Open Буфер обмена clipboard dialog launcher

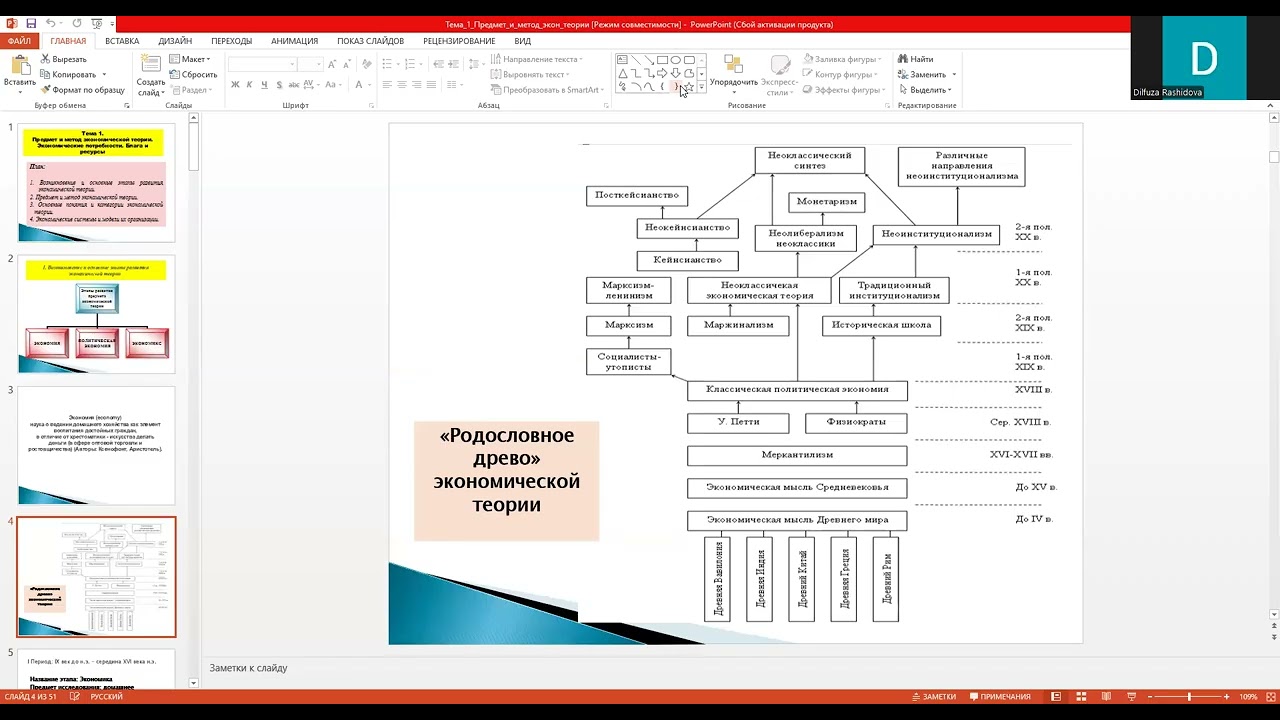point(127,105)
